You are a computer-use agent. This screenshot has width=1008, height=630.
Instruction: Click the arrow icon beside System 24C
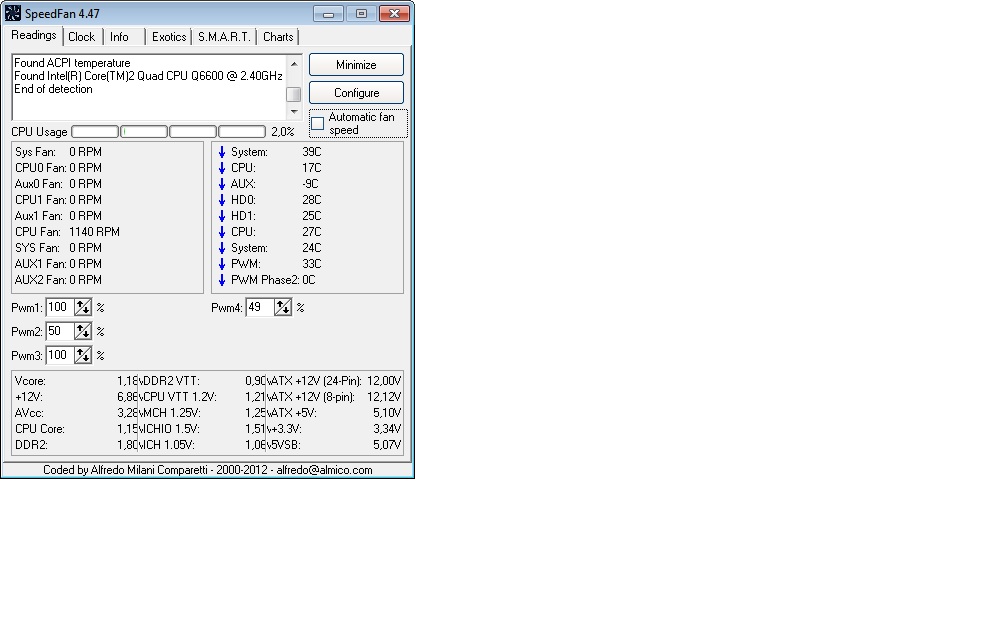click(222, 248)
